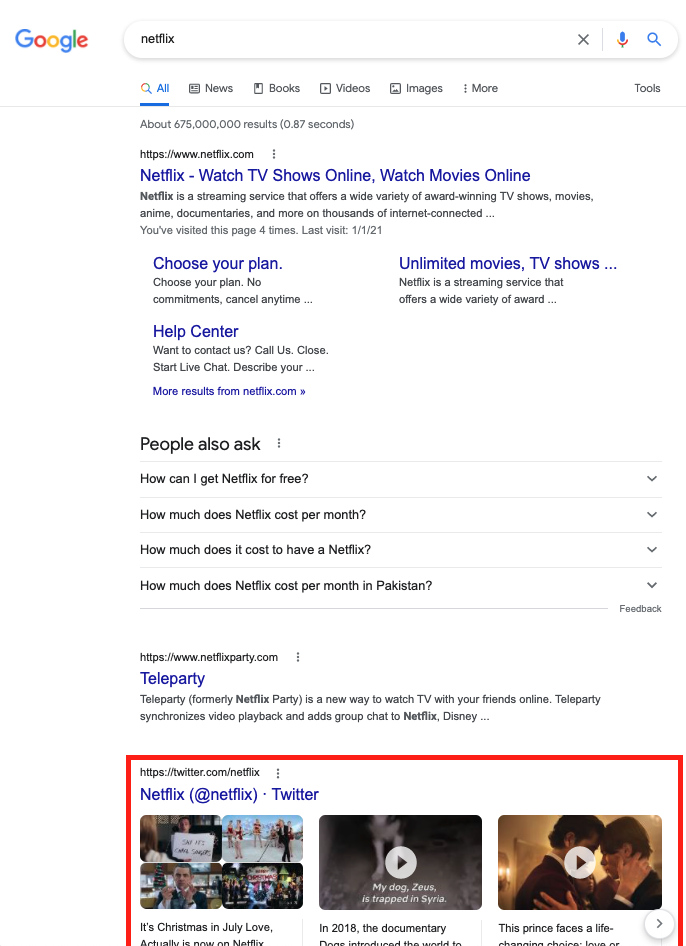
Task: Click the https://www.netflix.com URL text
Action: [x=197, y=154]
